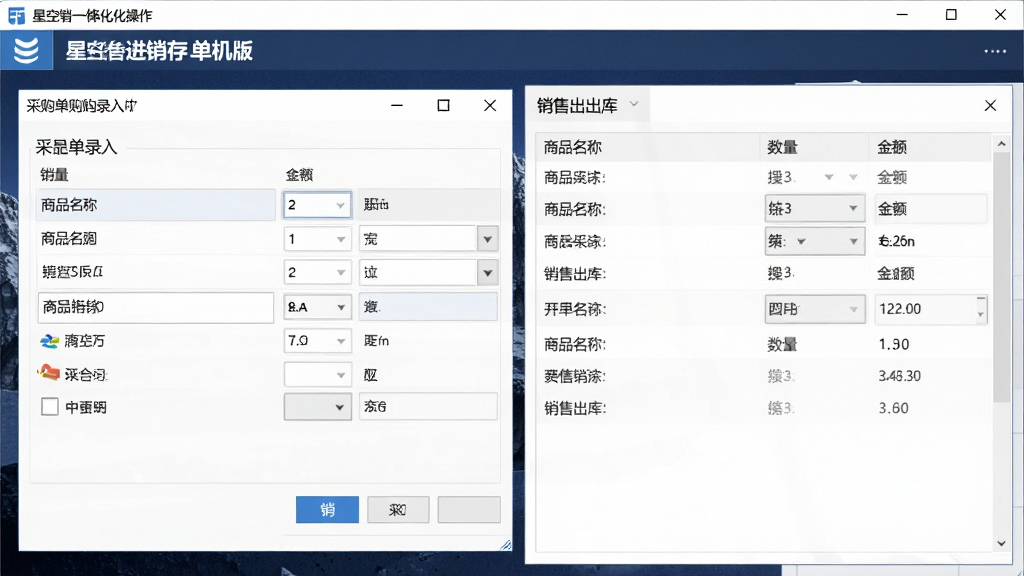Image resolution: width=1024 pixels, height=576 pixels.
Task: Click the stacked-layers app logo icon
Action: pyautogui.click(x=26, y=50)
